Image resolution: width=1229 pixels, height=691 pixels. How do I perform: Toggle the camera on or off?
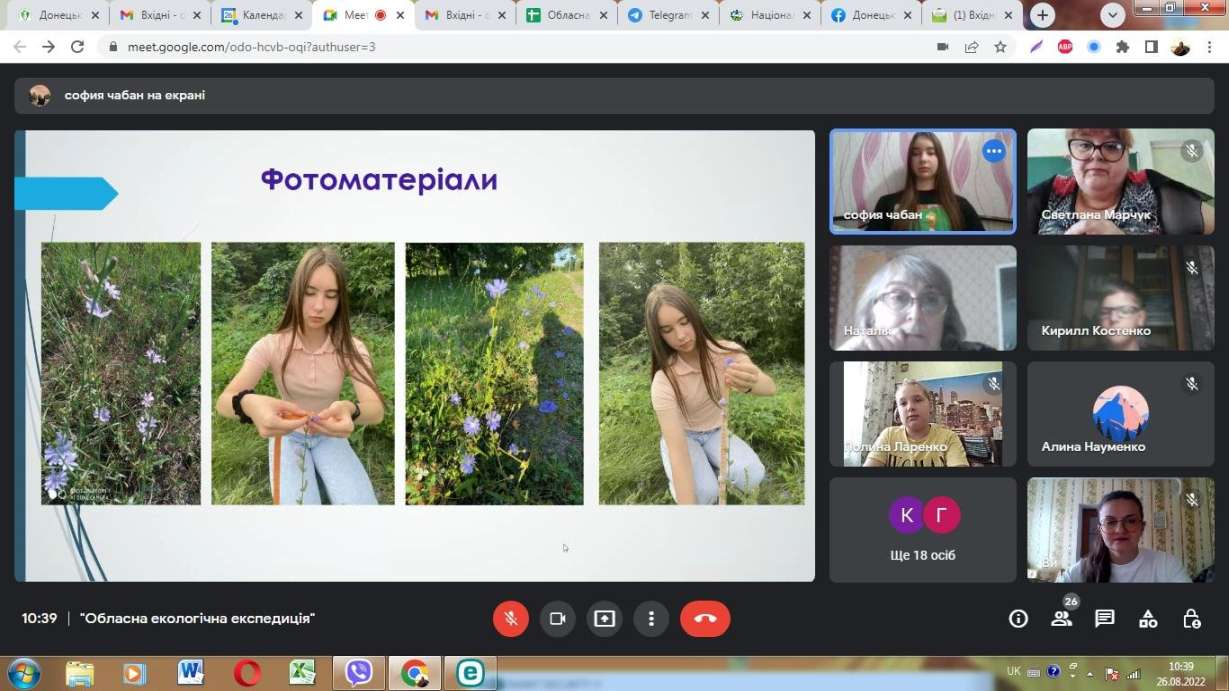tap(558, 619)
